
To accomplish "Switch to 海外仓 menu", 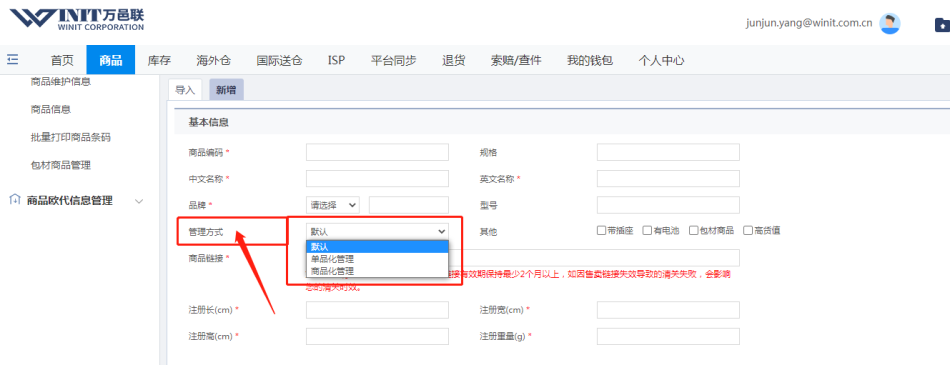I will pyautogui.click(x=213, y=60).
